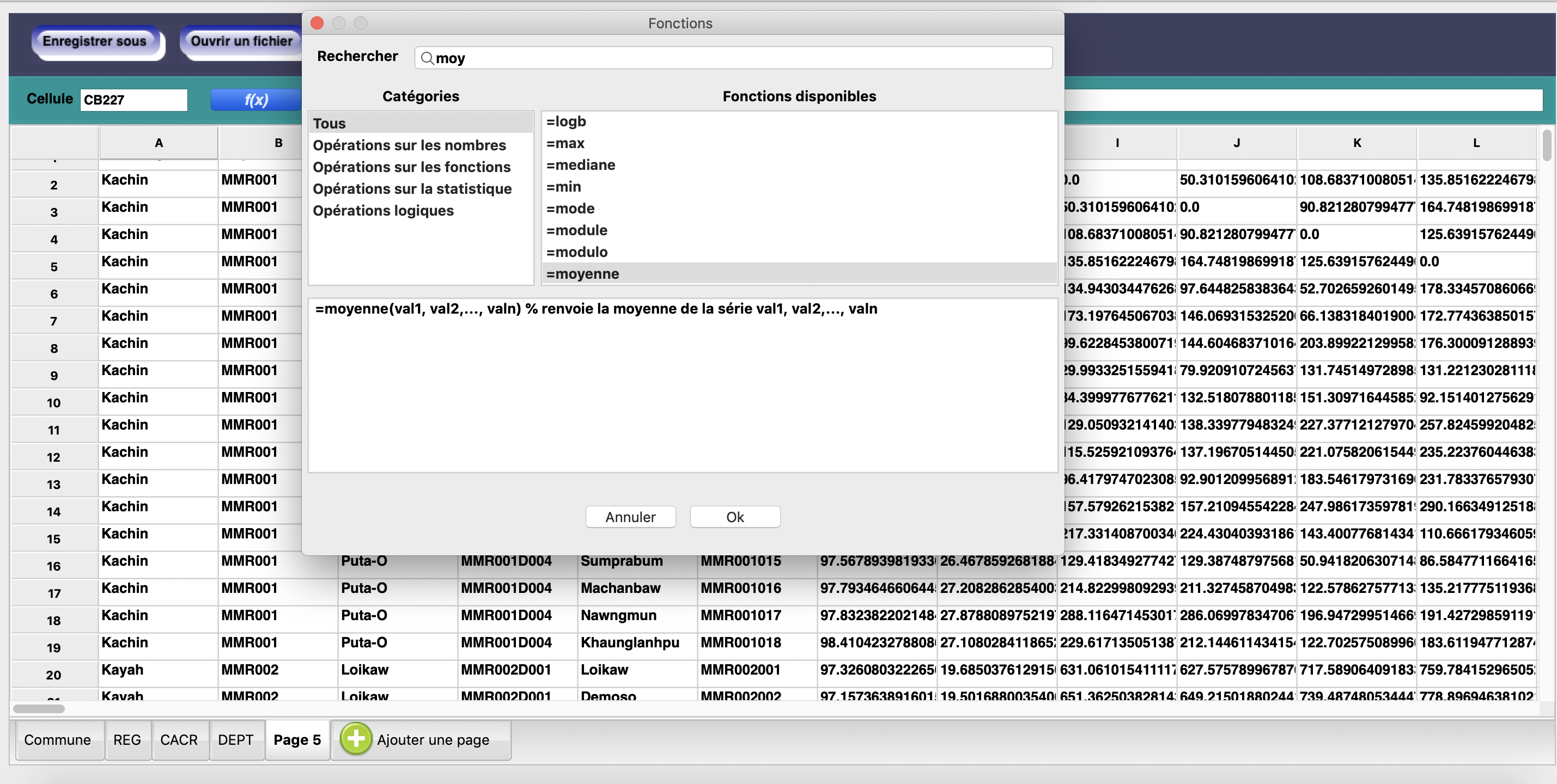Screen dimensions: 1557x784
Task: Select the Page 5 sheet tab
Action: (297, 740)
